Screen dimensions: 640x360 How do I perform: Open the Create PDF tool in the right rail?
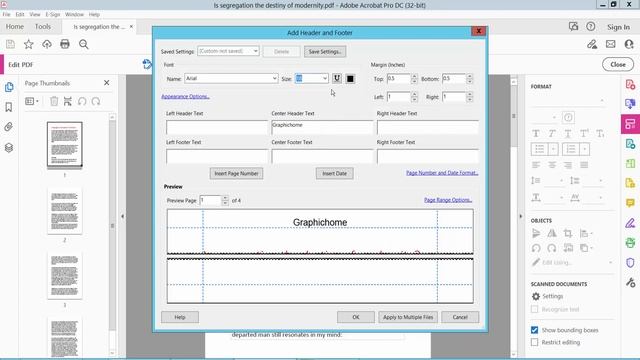click(630, 85)
